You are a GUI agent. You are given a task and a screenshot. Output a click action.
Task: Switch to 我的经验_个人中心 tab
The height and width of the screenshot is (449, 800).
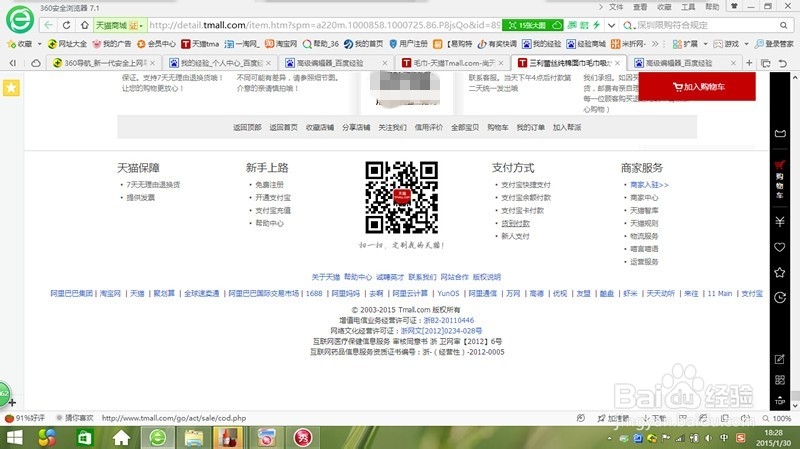coord(221,63)
